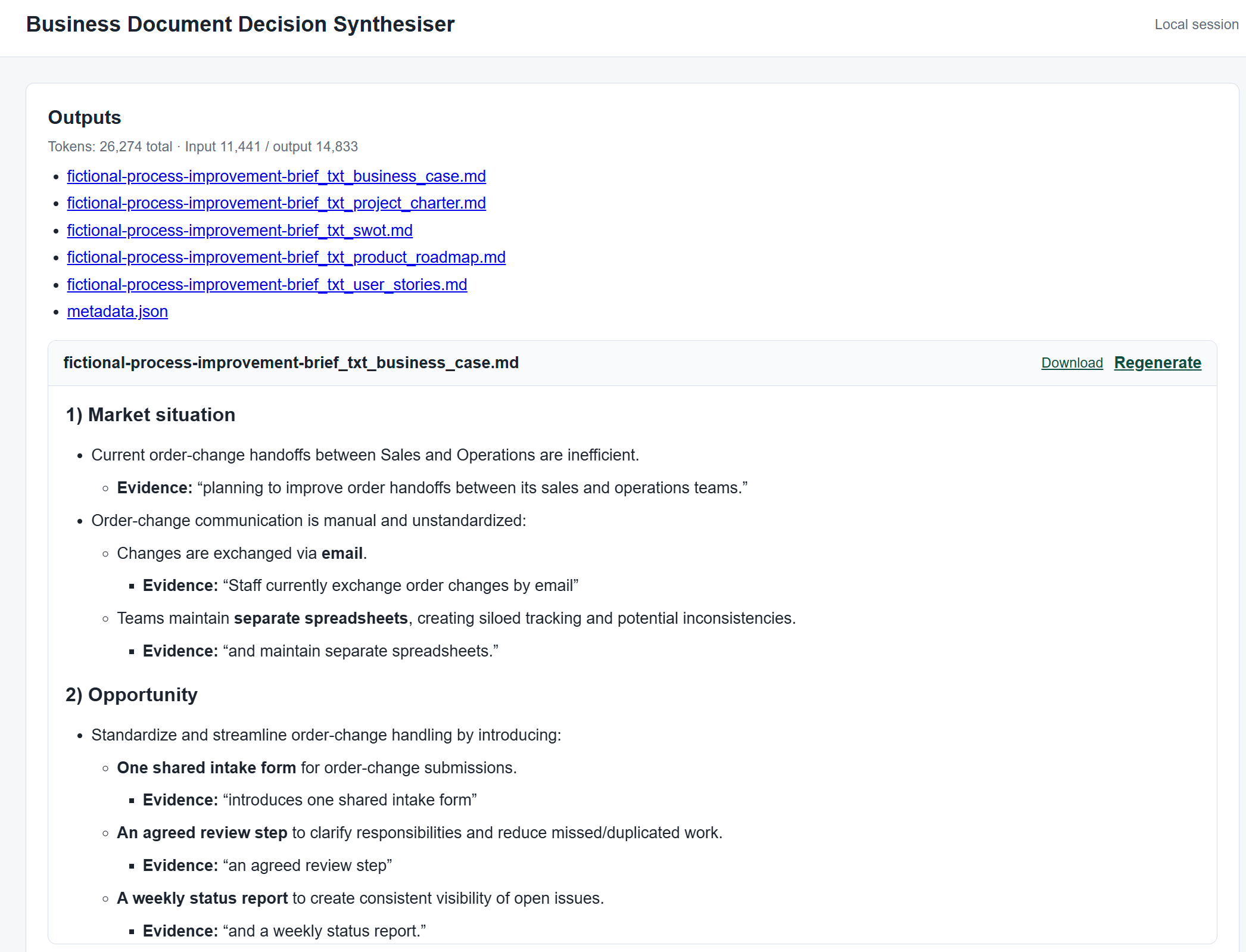Image resolution: width=1246 pixels, height=952 pixels.
Task: Click the Opportunity section heading
Action: coord(131,695)
